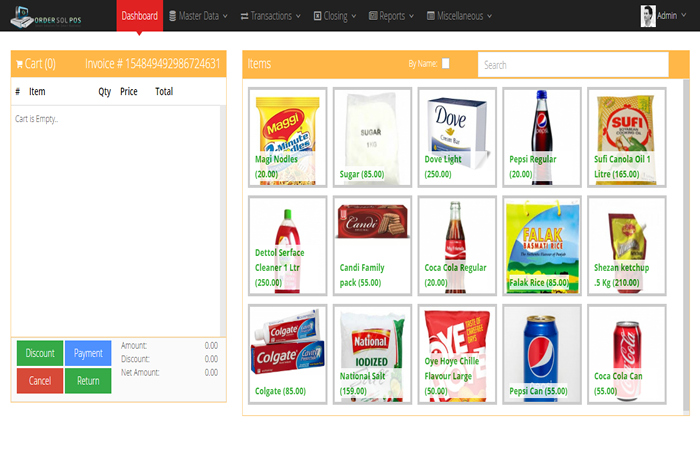Viewport: 700px width, 467px height.
Task: Click the Qty column header
Action: click(104, 92)
